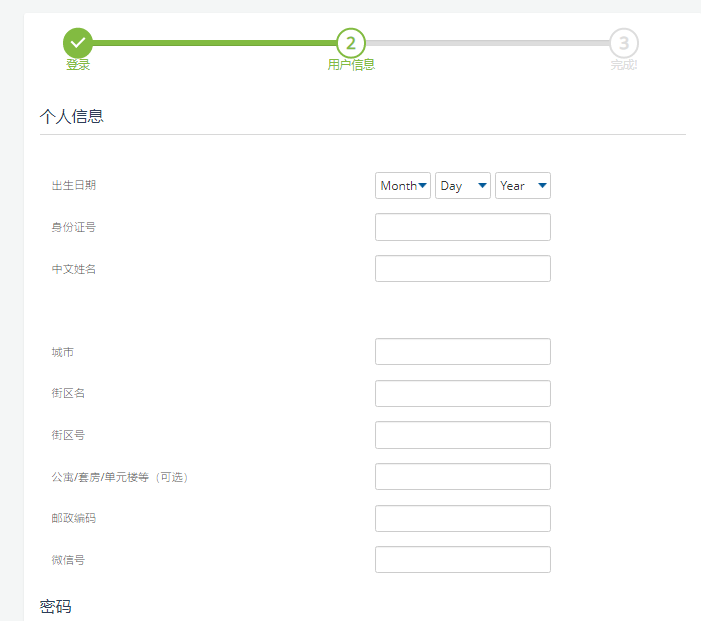Click the greyed step 3 circle icon
The width and height of the screenshot is (701, 621).
pyautogui.click(x=624, y=43)
